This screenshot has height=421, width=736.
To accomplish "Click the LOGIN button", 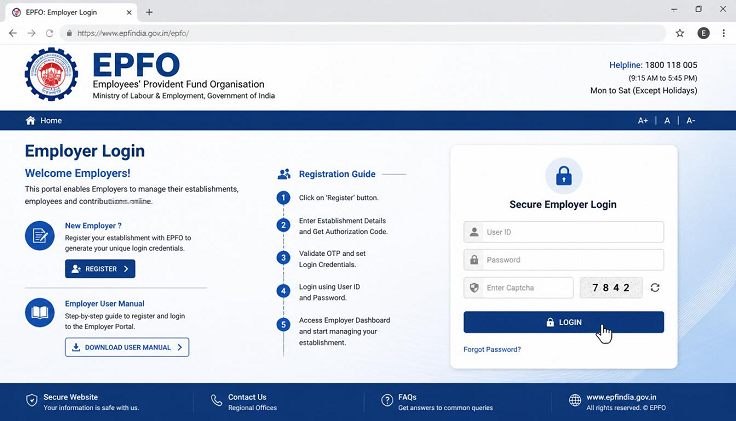I will [564, 322].
